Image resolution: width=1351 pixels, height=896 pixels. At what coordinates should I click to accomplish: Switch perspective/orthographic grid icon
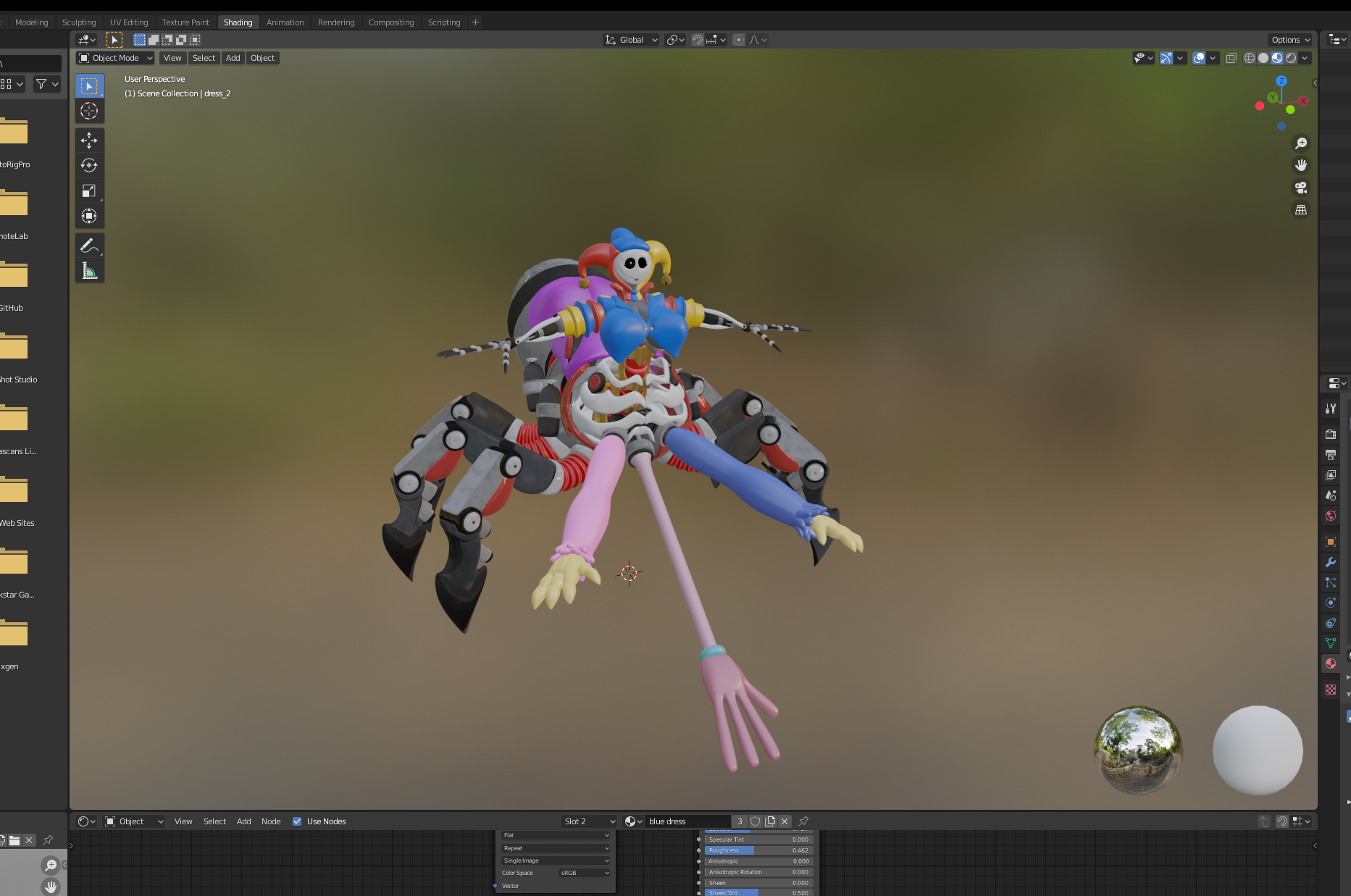click(1301, 210)
